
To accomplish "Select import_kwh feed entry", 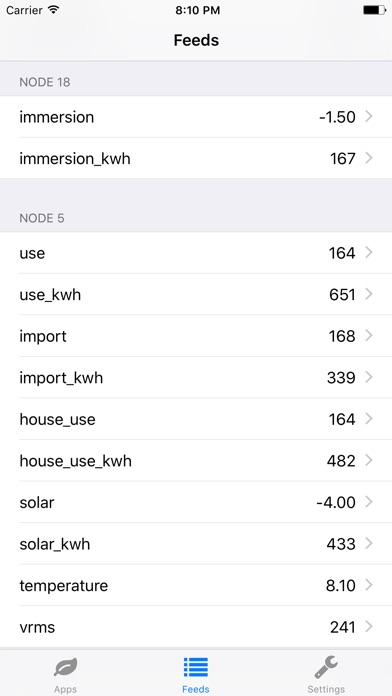I will [196, 378].
